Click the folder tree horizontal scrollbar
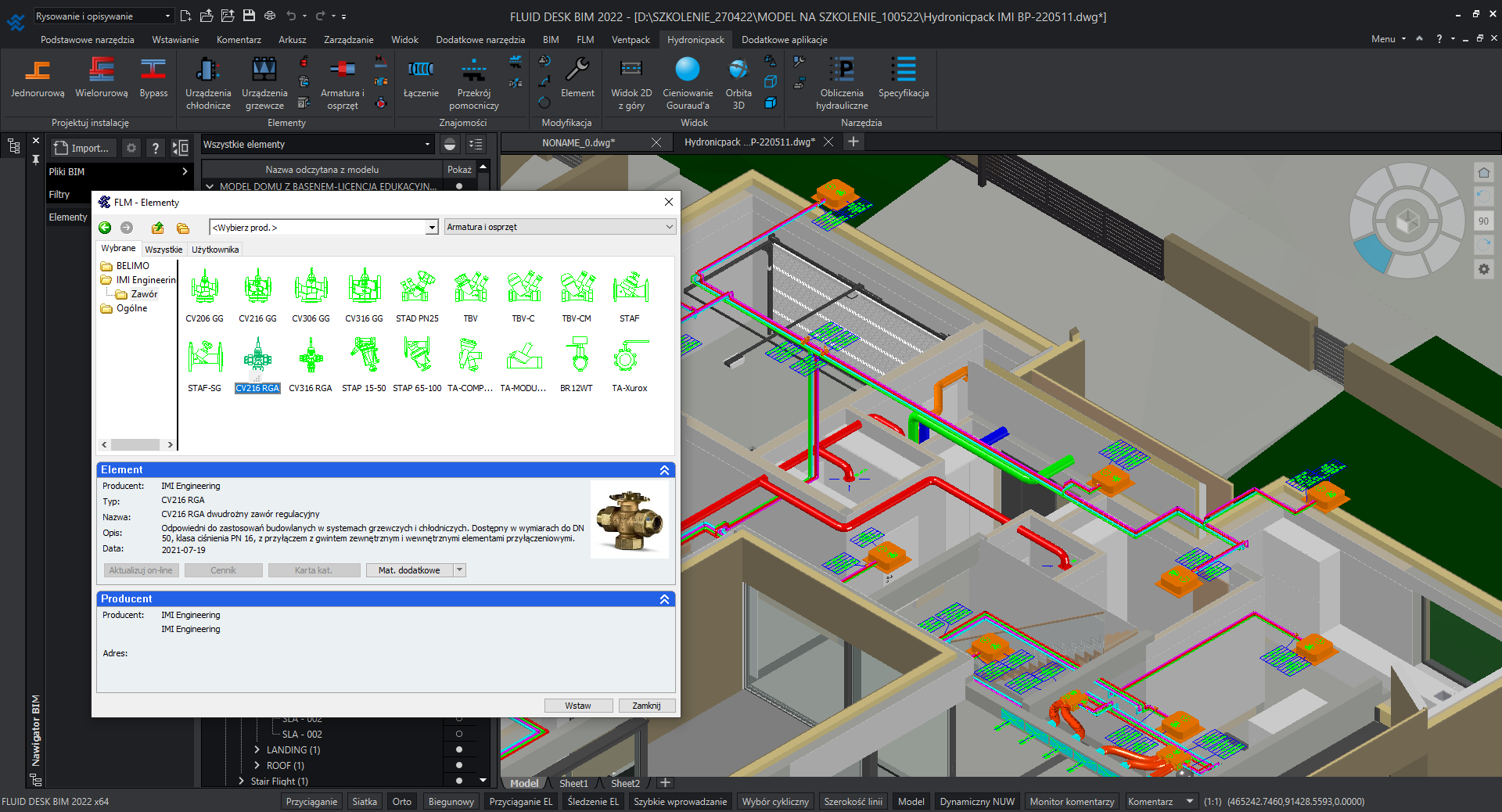The image size is (1502, 812). coord(136,444)
